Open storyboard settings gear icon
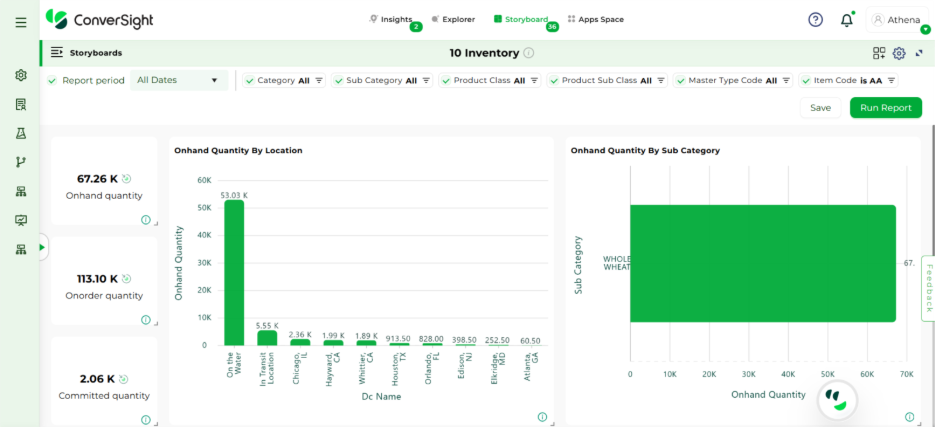 tap(899, 53)
